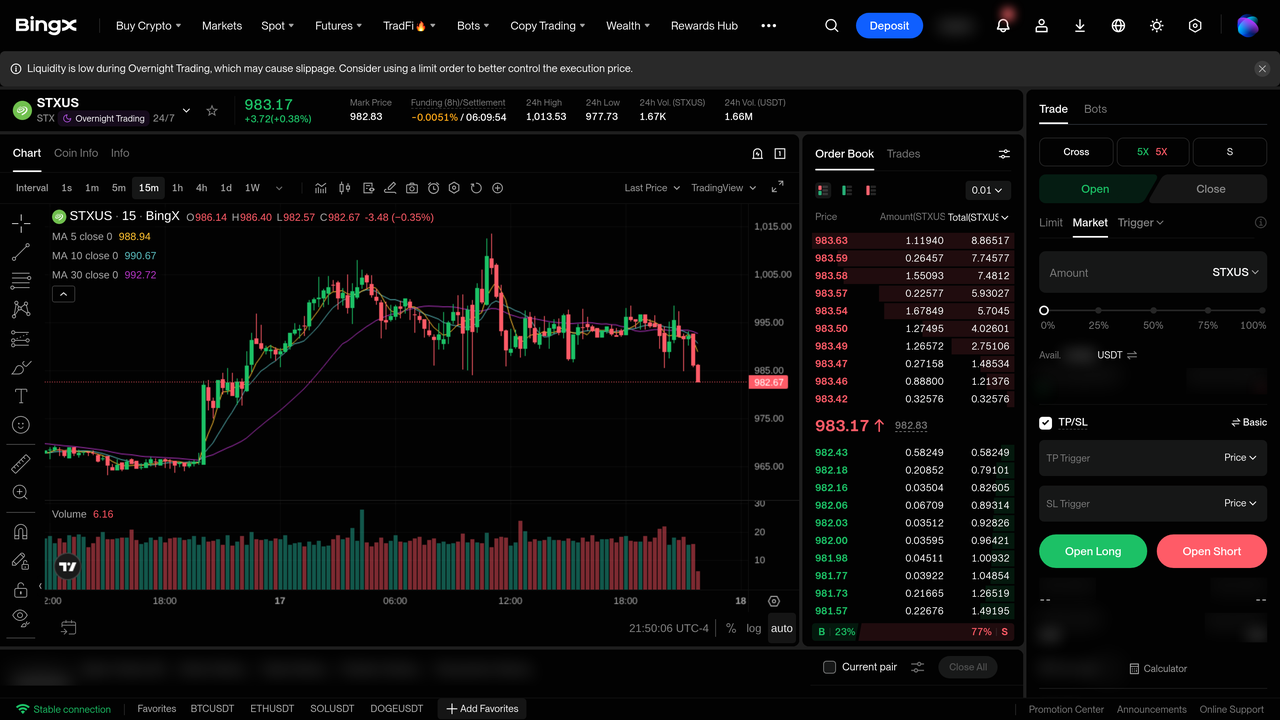
Task: Set amount slider to 50%
Action: (x=1153, y=311)
